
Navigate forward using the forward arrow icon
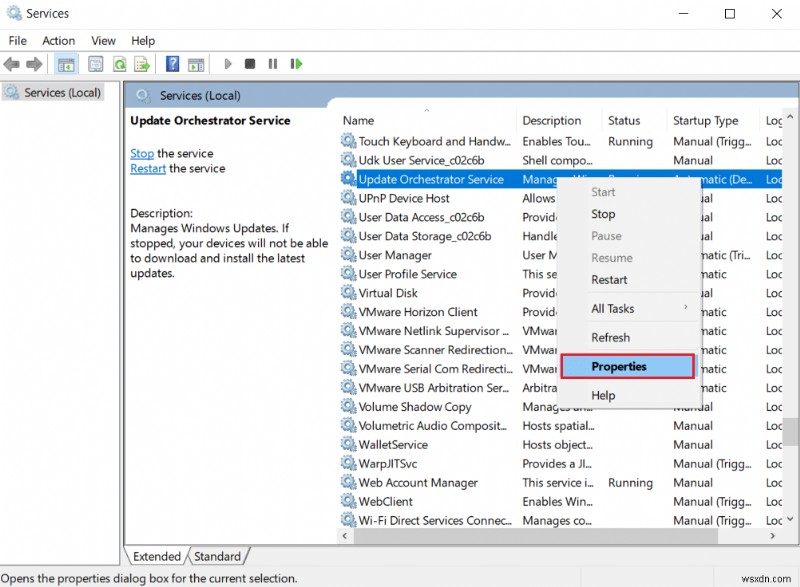pos(33,63)
